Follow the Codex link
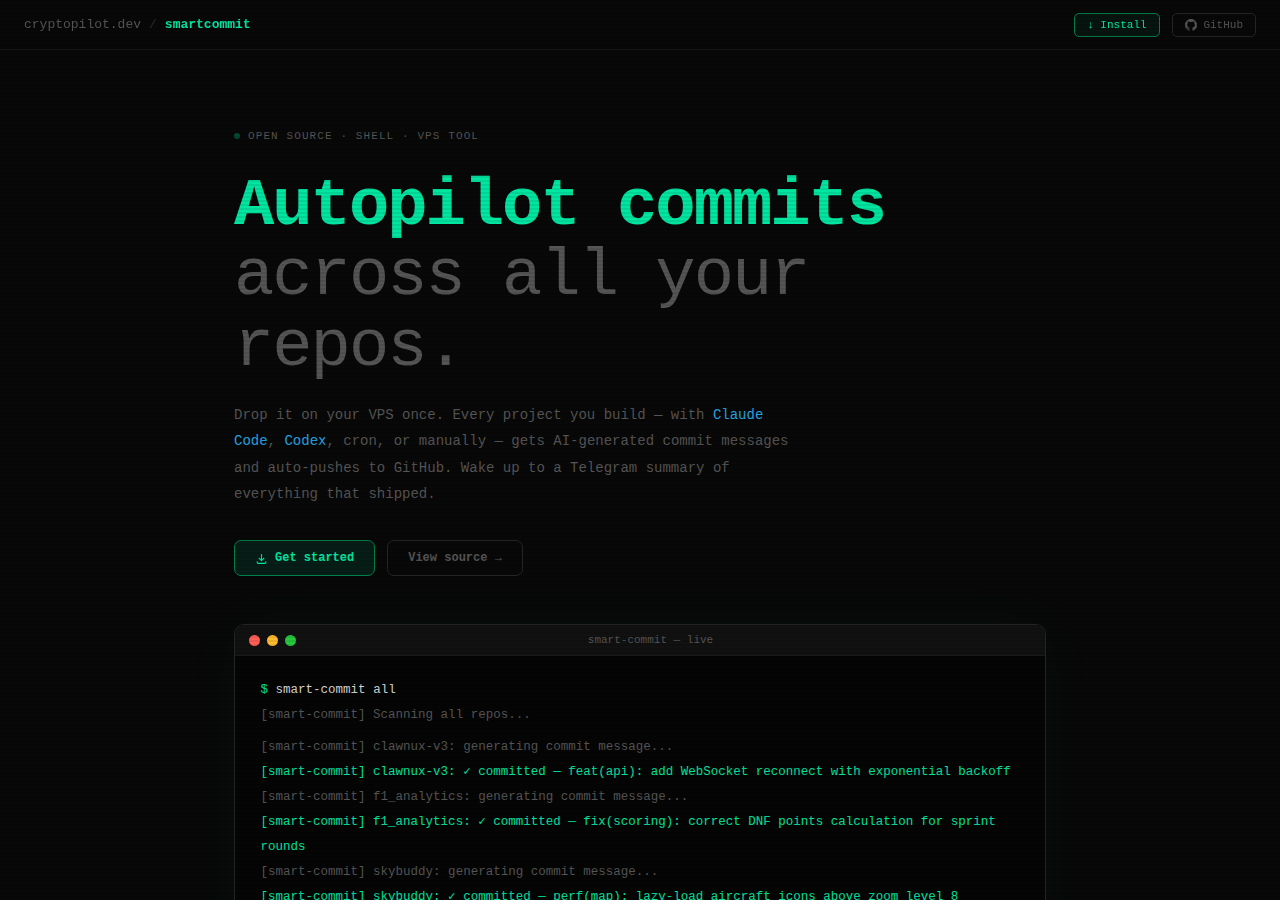The height and width of the screenshot is (900, 1280). click(x=304, y=440)
